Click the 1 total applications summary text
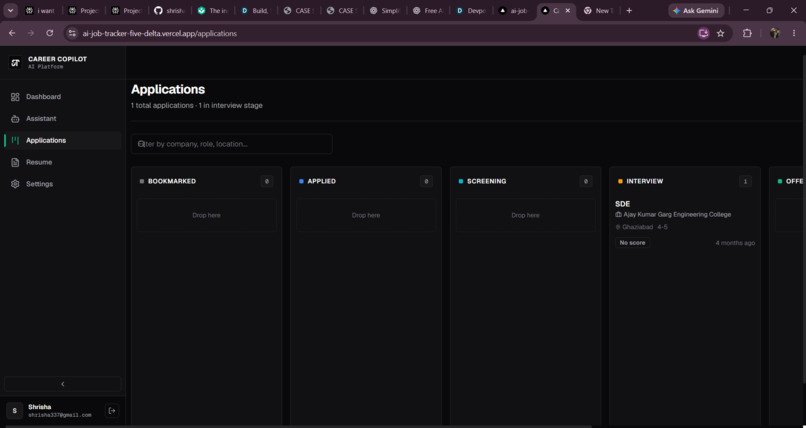Image resolution: width=806 pixels, height=428 pixels. (196, 105)
